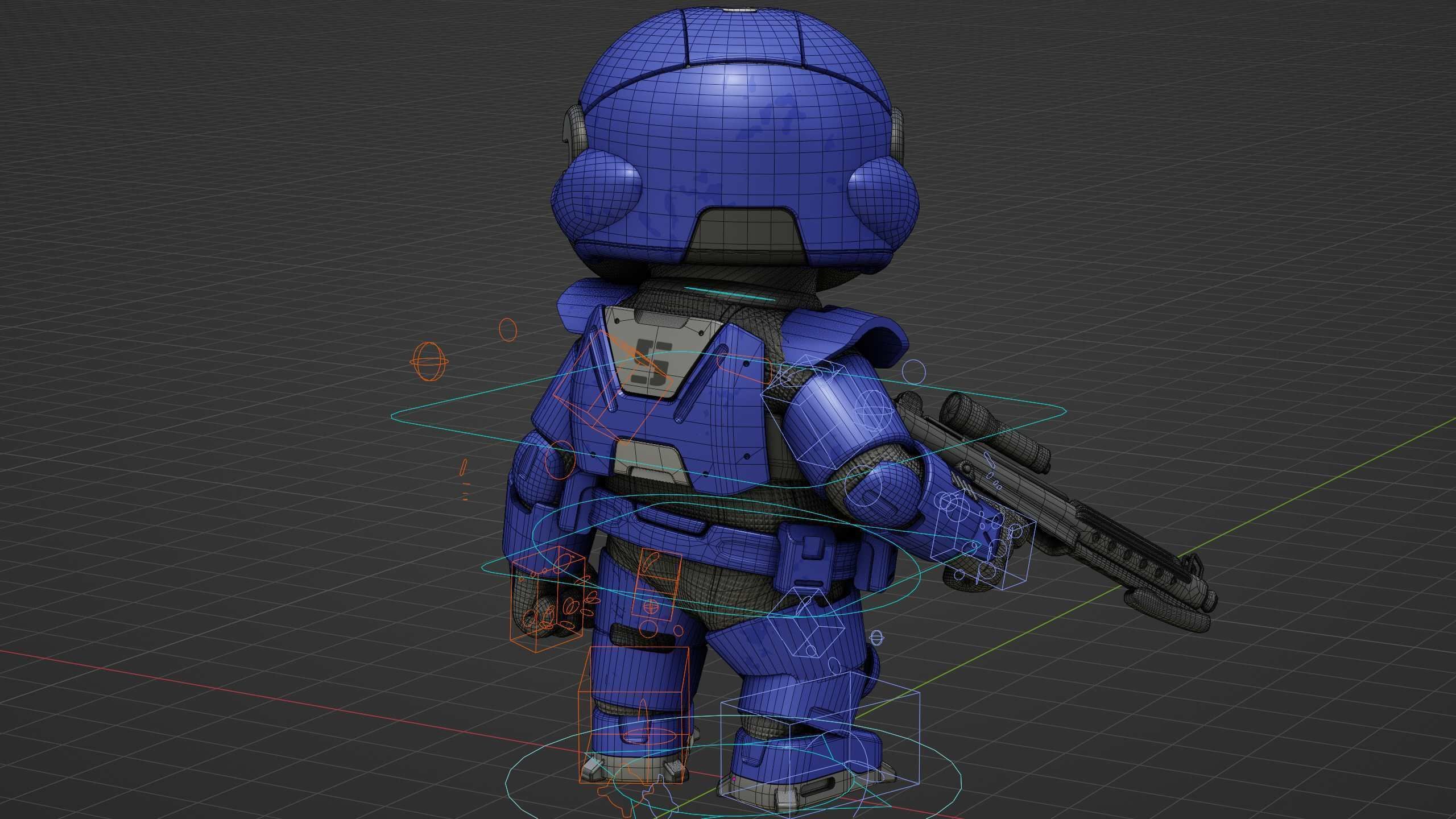The height and width of the screenshot is (819, 1456).
Task: Select the small orange circle control above the globe
Action: coord(507,329)
